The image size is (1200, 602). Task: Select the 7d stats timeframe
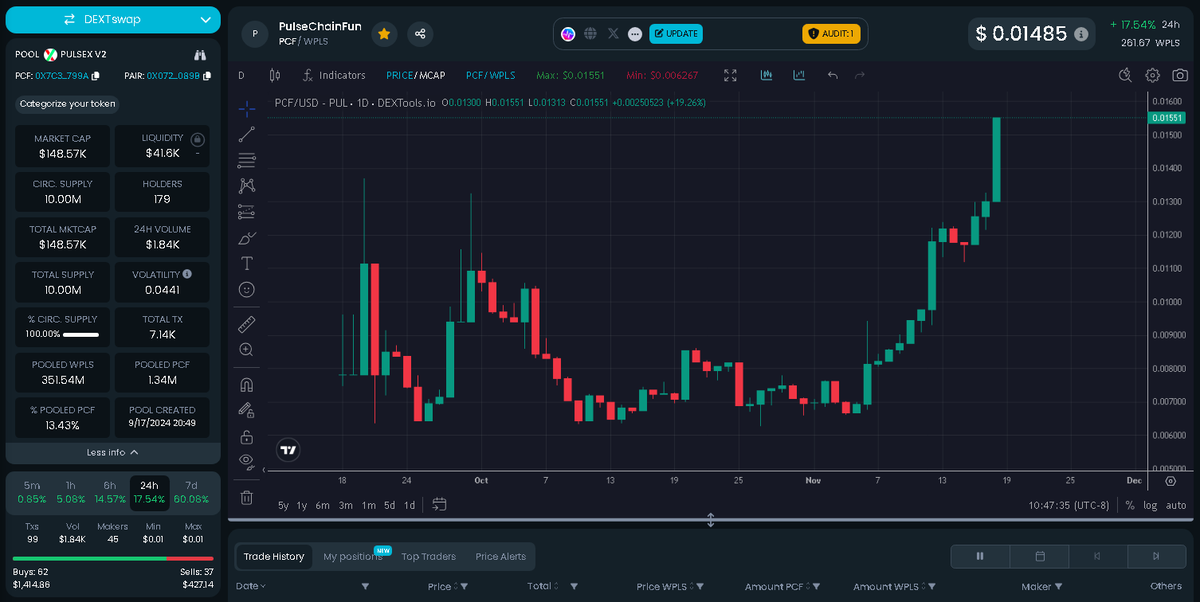point(192,491)
